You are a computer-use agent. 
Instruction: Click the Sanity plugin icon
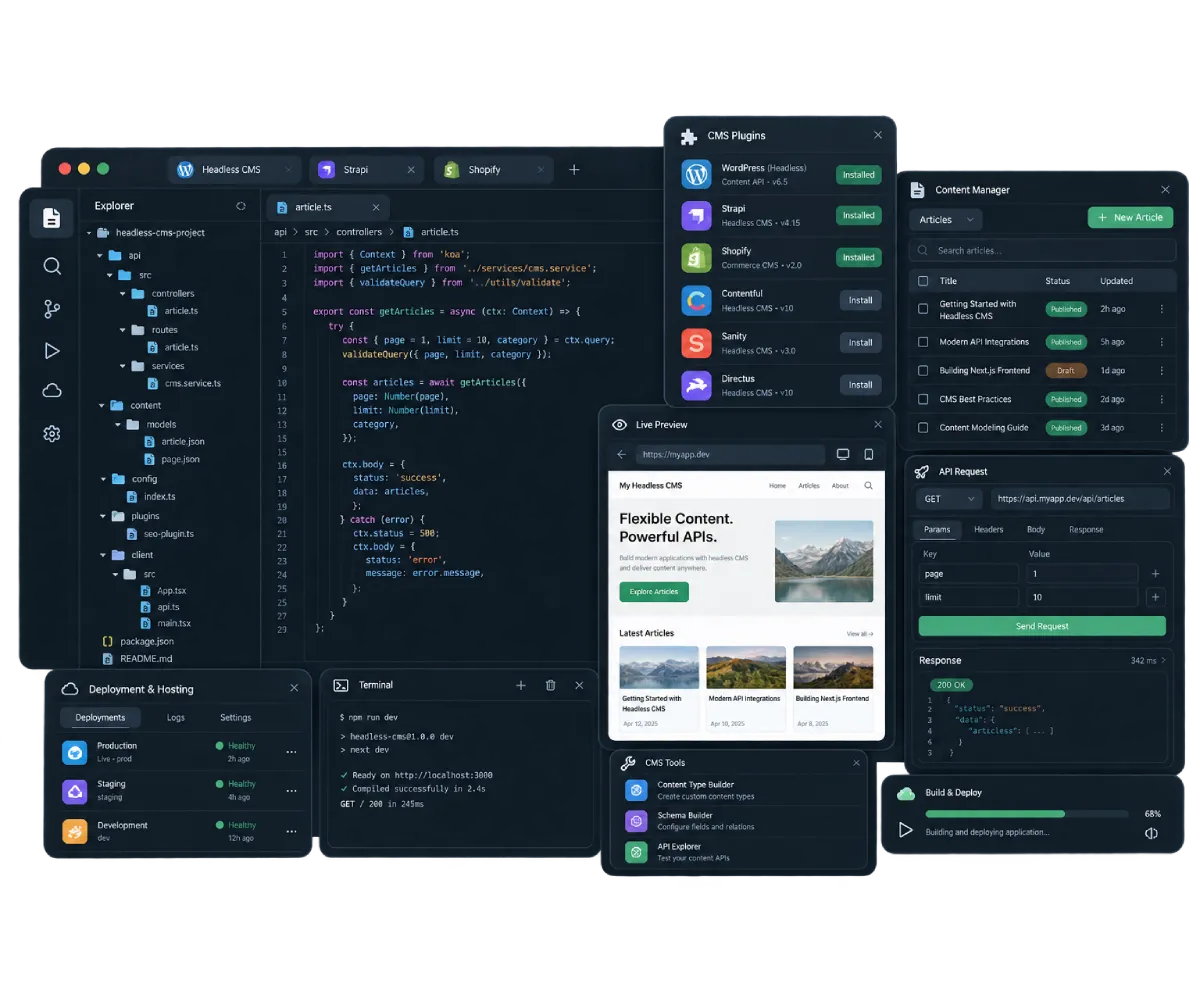pos(696,343)
